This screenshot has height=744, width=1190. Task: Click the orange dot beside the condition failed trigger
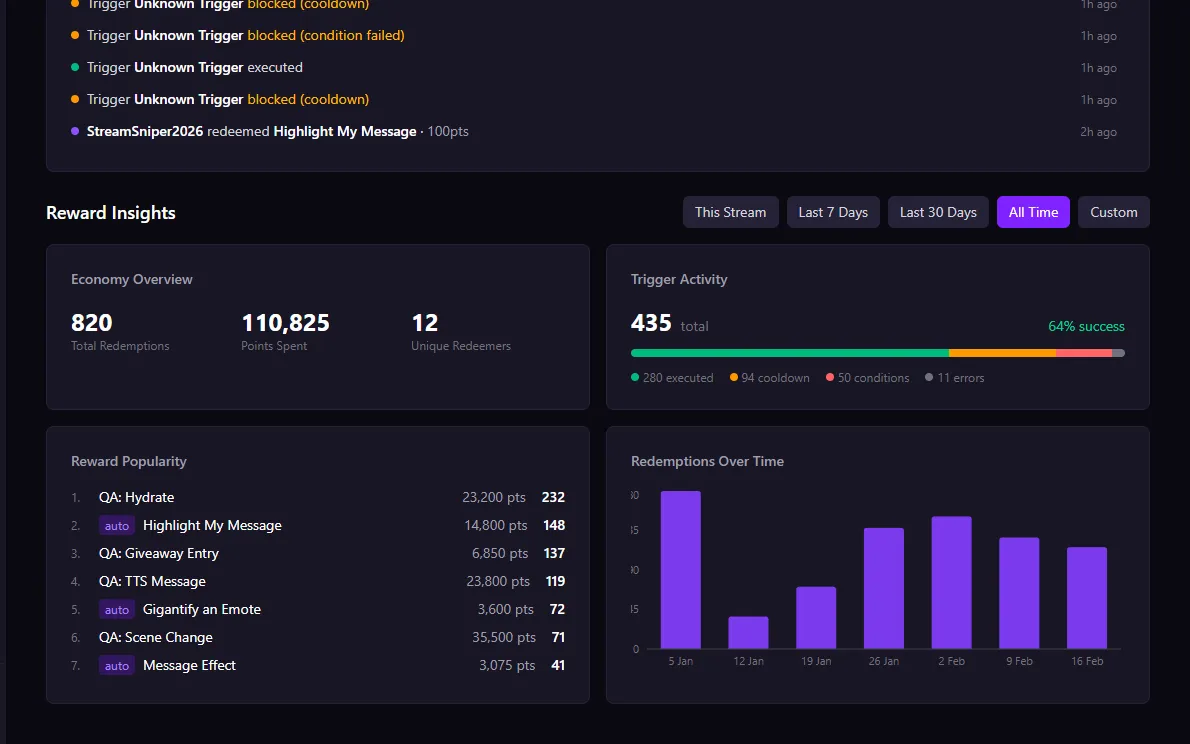tap(73, 36)
